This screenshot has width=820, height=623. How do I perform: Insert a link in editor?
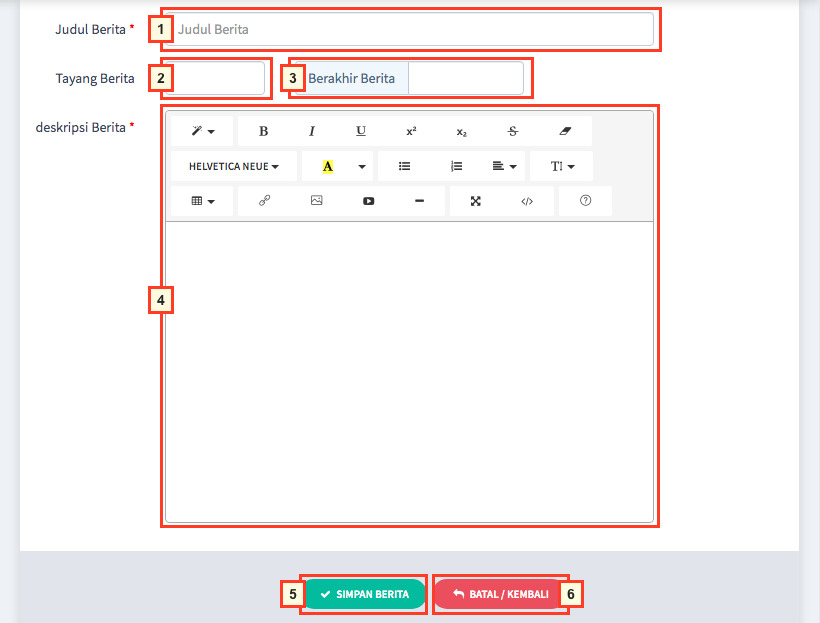tap(265, 201)
